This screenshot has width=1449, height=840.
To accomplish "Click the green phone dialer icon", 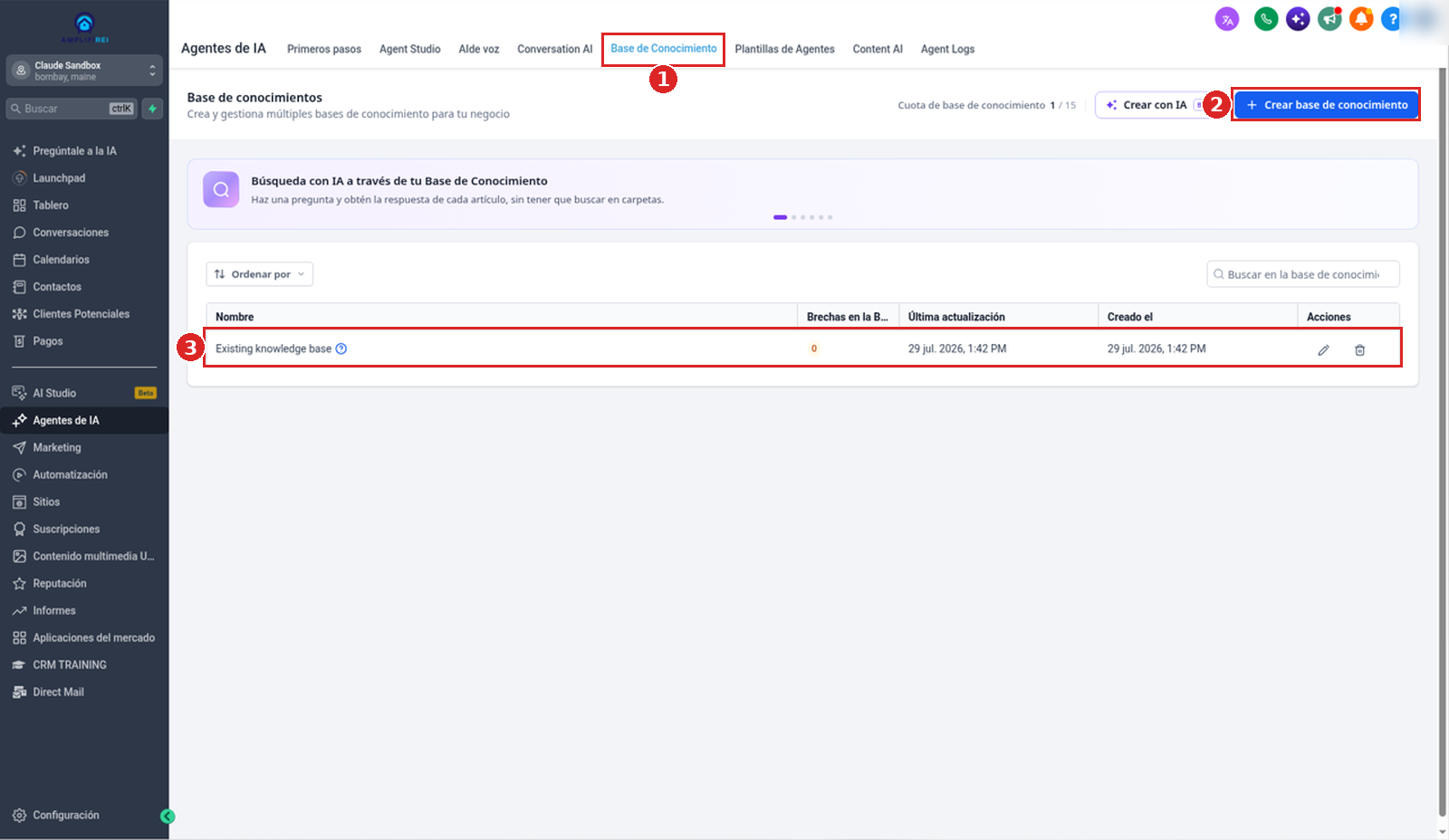I will point(1266,18).
